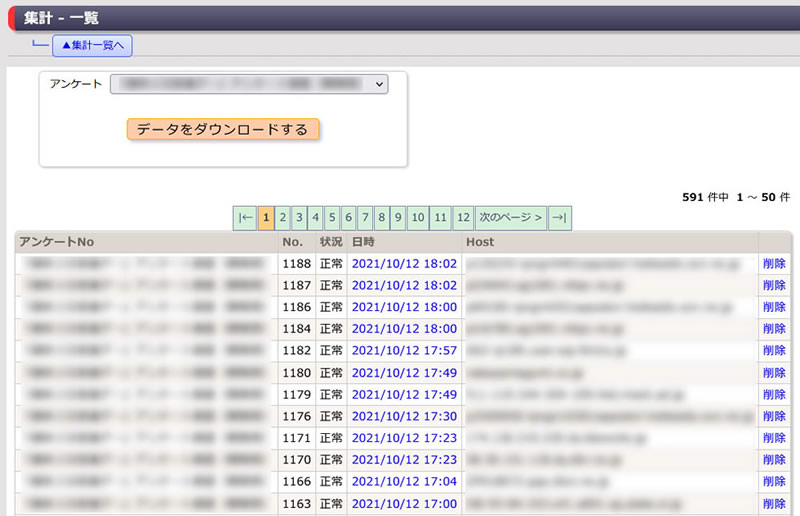This screenshot has width=800, height=516.
Task: Open the 2021/10/12 17:57 record
Action: pos(404,351)
